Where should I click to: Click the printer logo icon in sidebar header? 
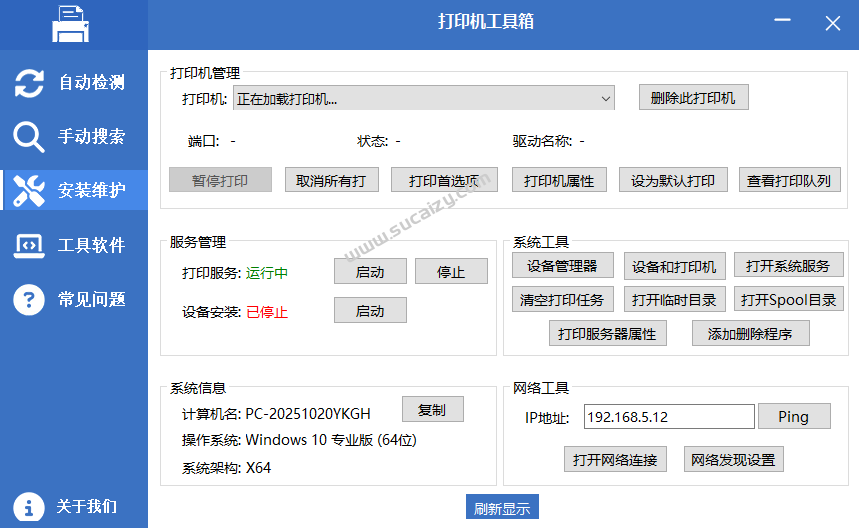click(70, 24)
